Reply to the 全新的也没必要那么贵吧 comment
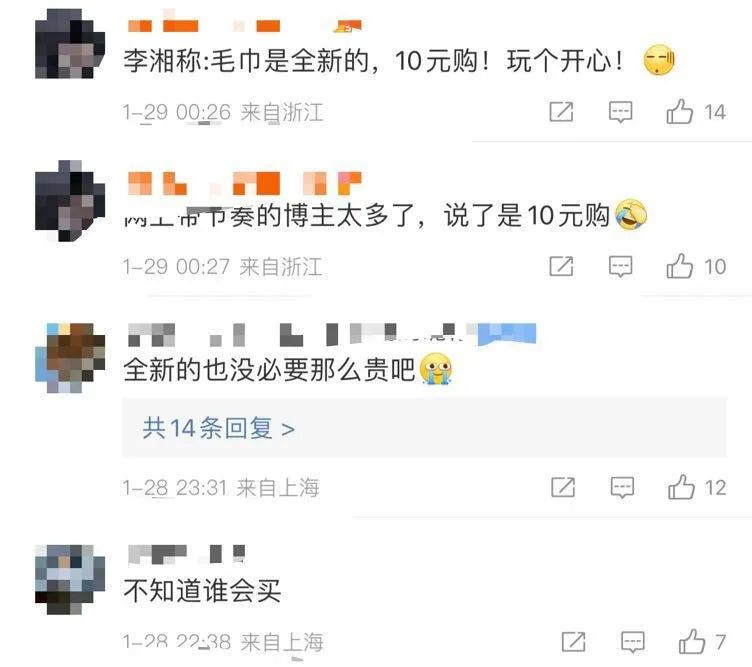Viewport: 752px width, 667px height. pos(623,488)
